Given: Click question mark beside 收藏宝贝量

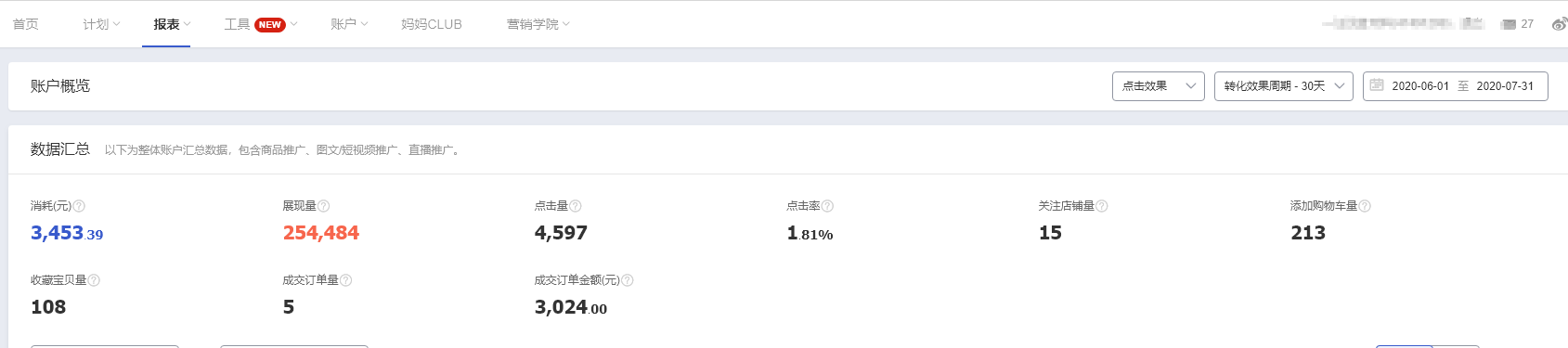Looking at the screenshot, I should tap(94, 280).
